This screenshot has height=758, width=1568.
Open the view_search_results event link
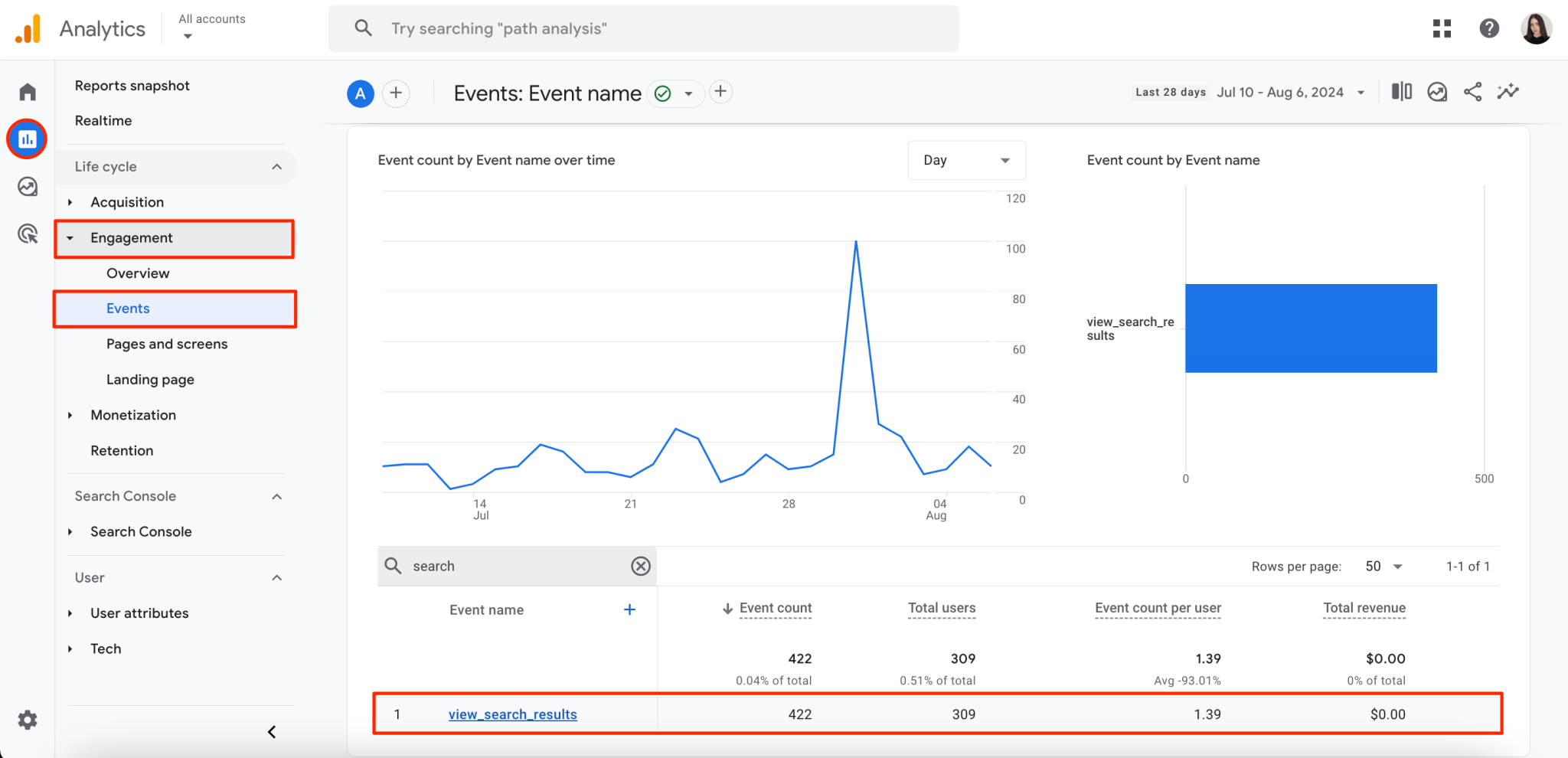(x=512, y=714)
